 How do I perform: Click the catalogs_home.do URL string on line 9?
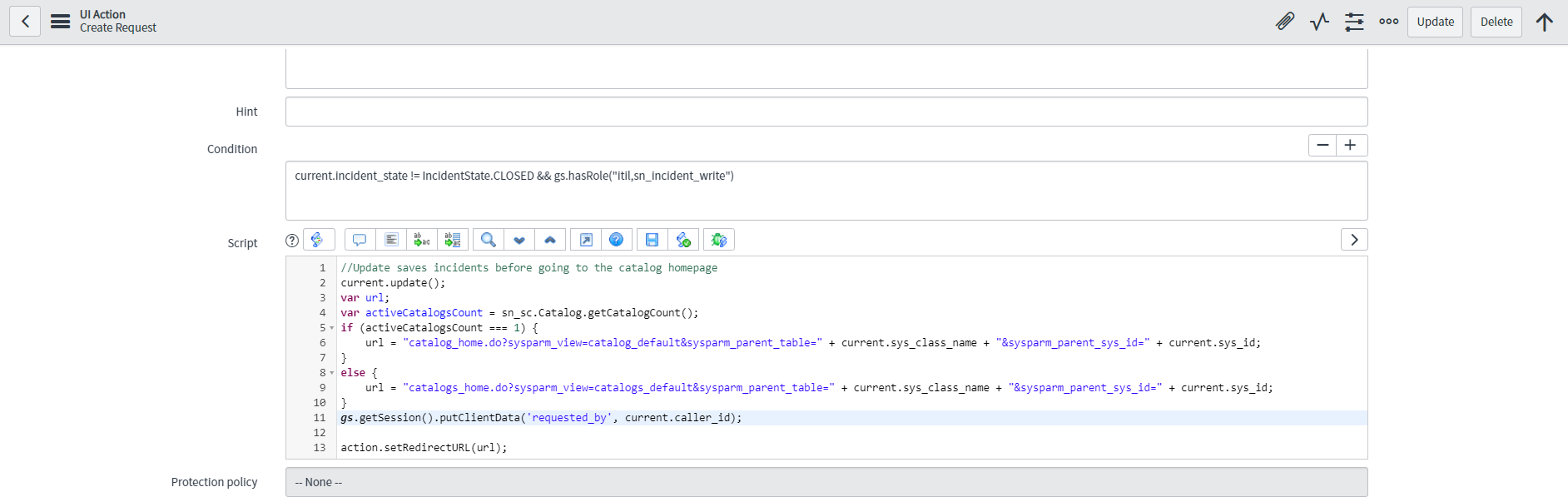coord(618,388)
